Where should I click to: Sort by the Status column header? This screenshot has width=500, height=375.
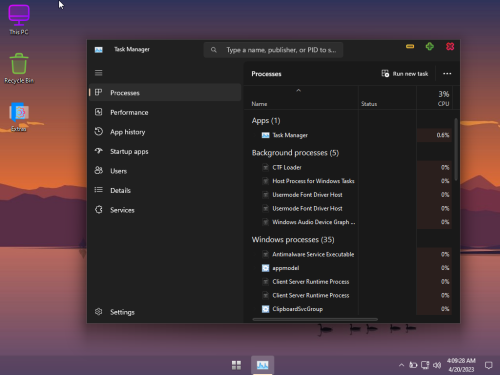click(369, 104)
